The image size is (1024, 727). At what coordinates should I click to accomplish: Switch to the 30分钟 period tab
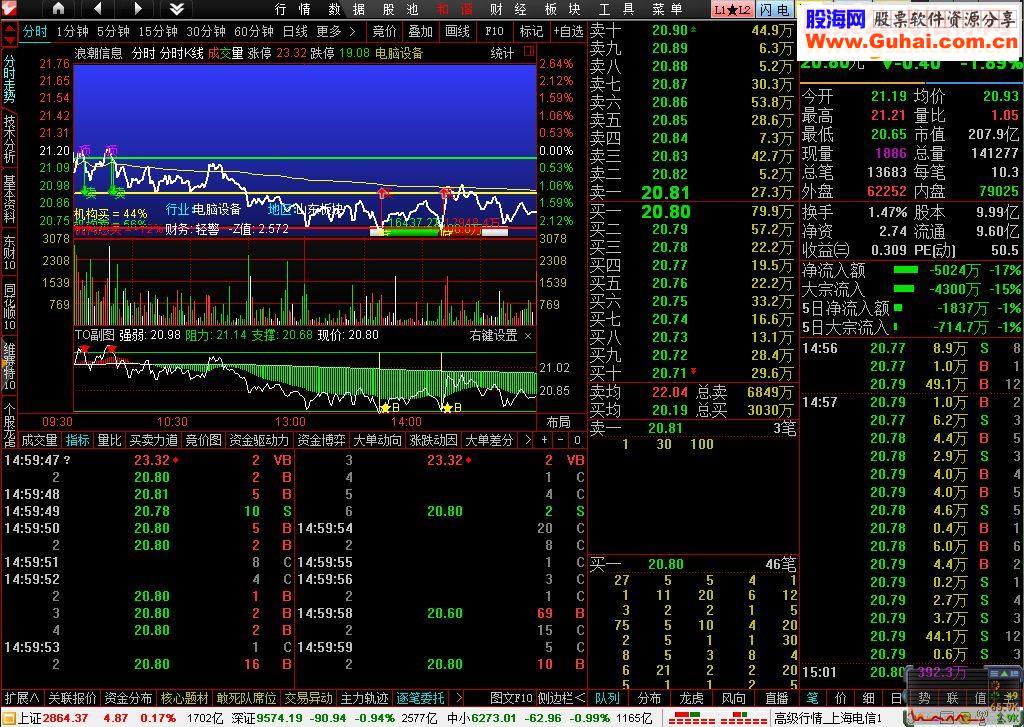pyautogui.click(x=206, y=31)
